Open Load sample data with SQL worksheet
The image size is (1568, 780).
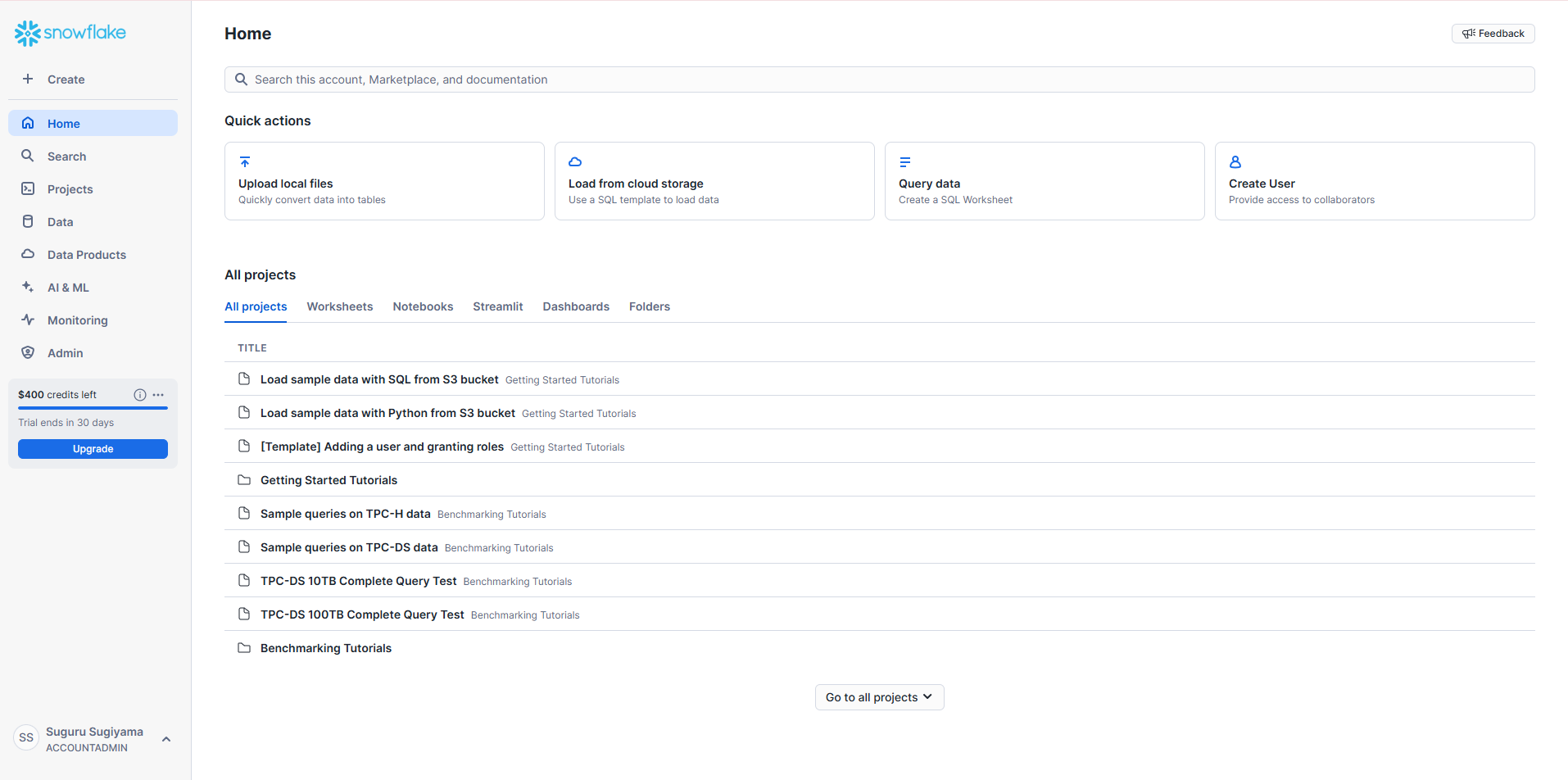[379, 379]
